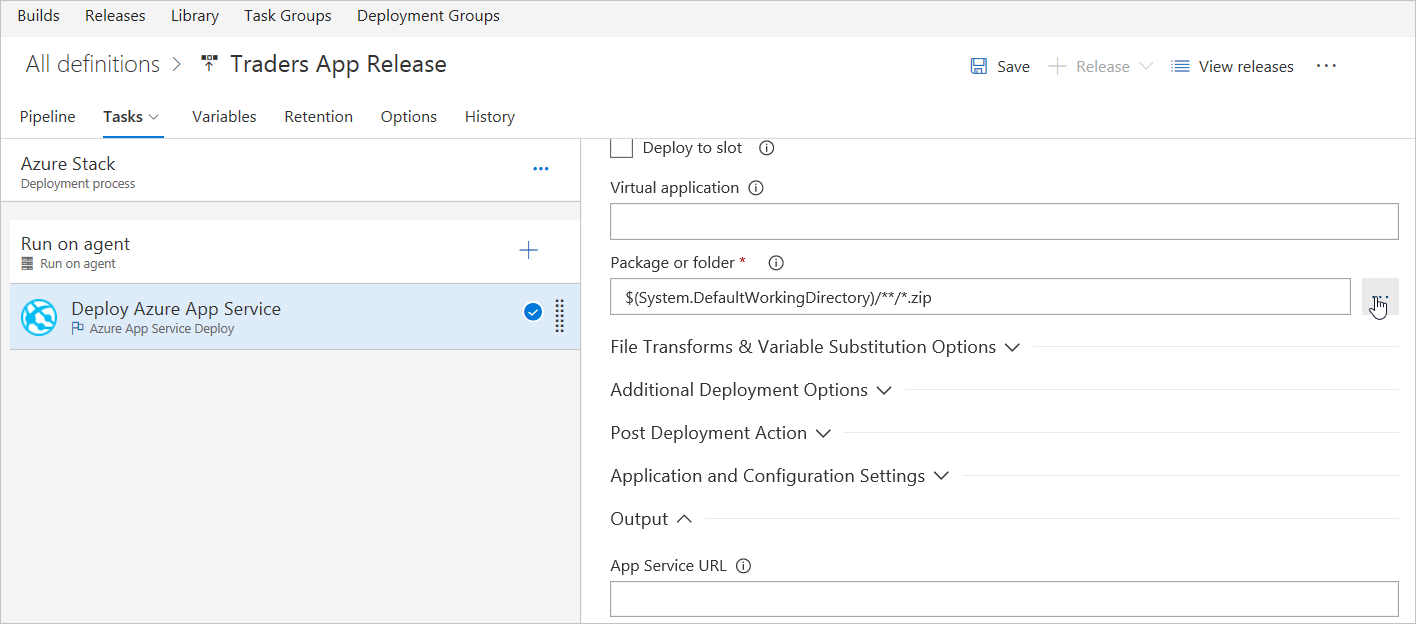Switch to the Variables tab
The image size is (1416, 624).
pos(224,117)
